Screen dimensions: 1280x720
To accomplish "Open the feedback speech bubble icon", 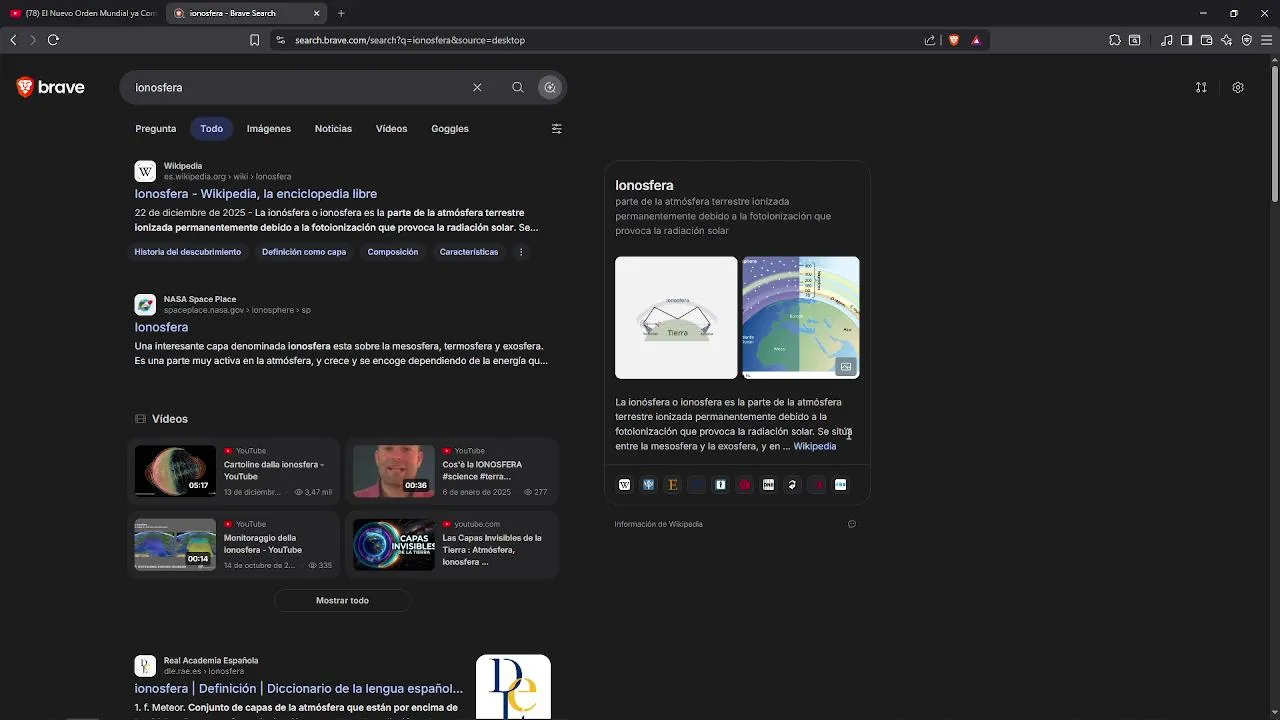I will 852,524.
